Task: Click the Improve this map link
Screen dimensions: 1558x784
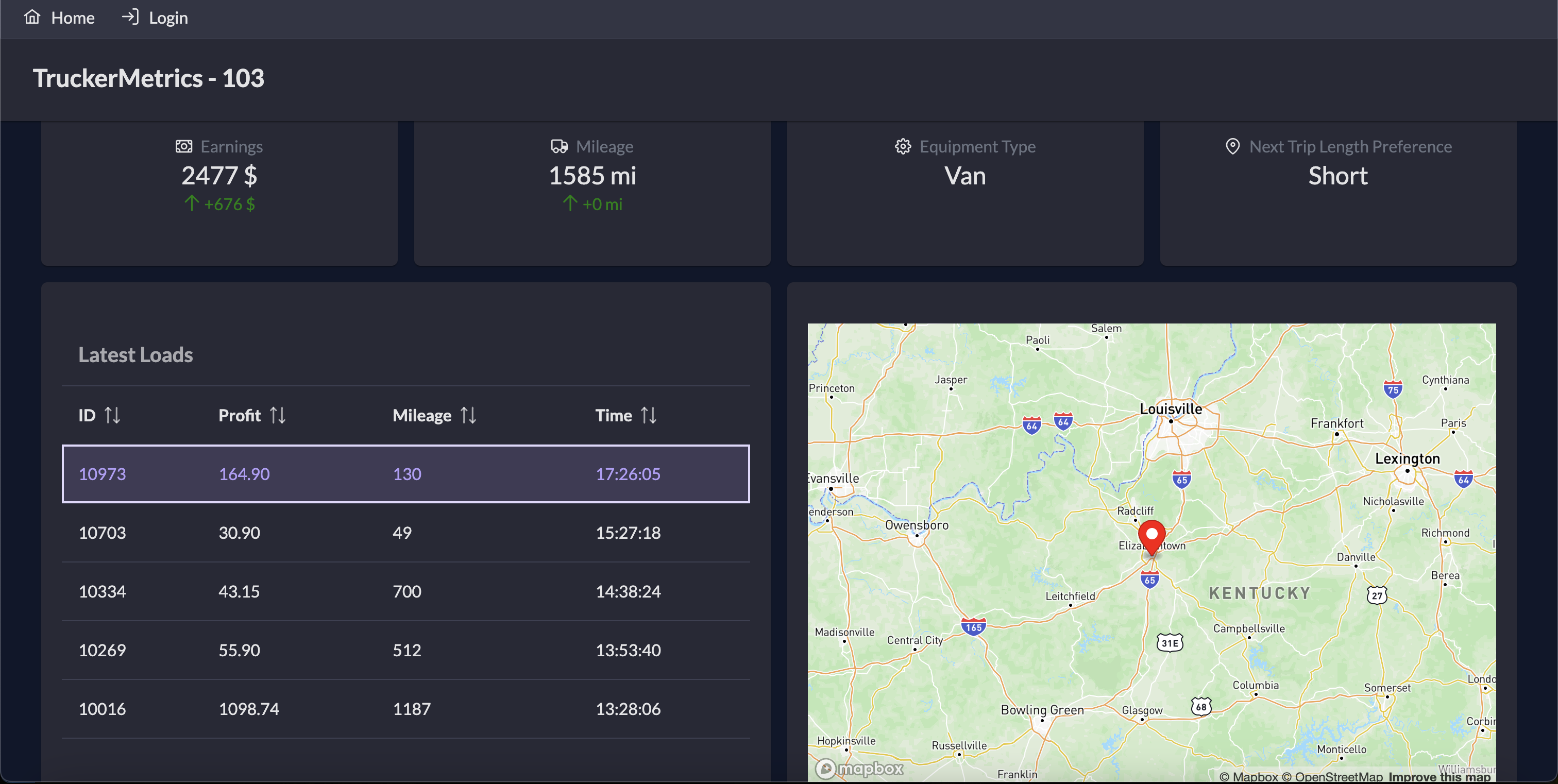Action: coord(1439,776)
